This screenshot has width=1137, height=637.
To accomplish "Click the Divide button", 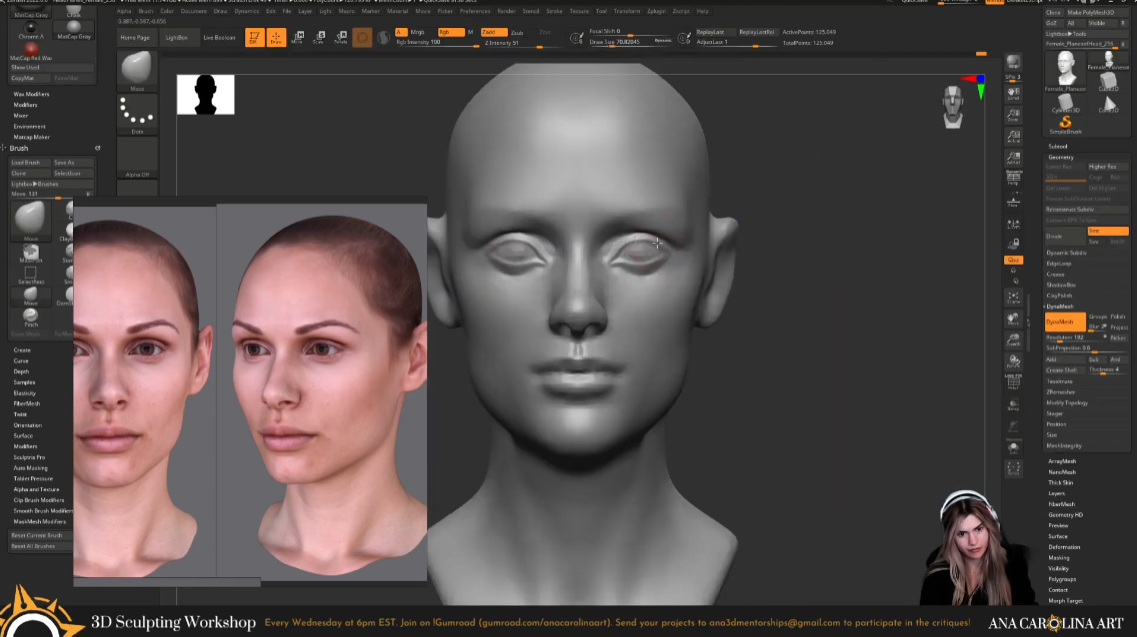I will tap(1064, 236).
